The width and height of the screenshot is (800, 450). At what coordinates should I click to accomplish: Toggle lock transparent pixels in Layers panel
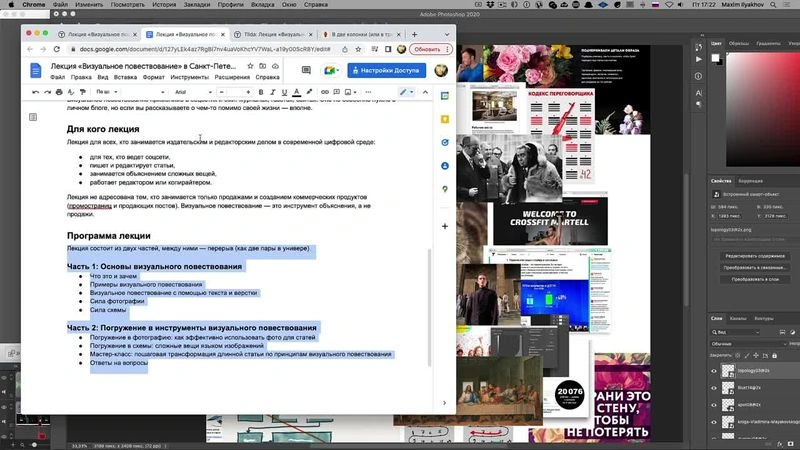738,355
